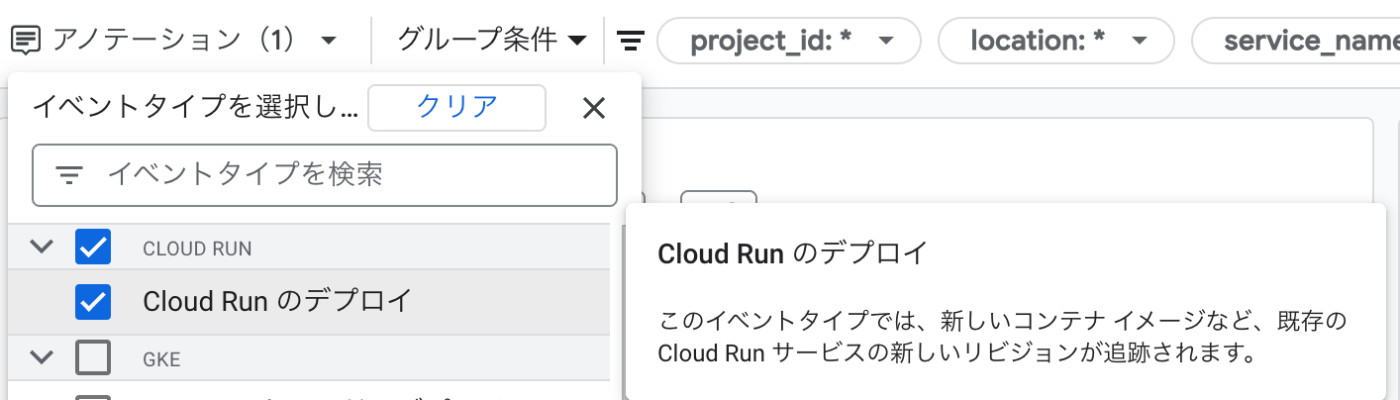Click the クリア button
Screen dimensions: 1400x400
[457, 107]
